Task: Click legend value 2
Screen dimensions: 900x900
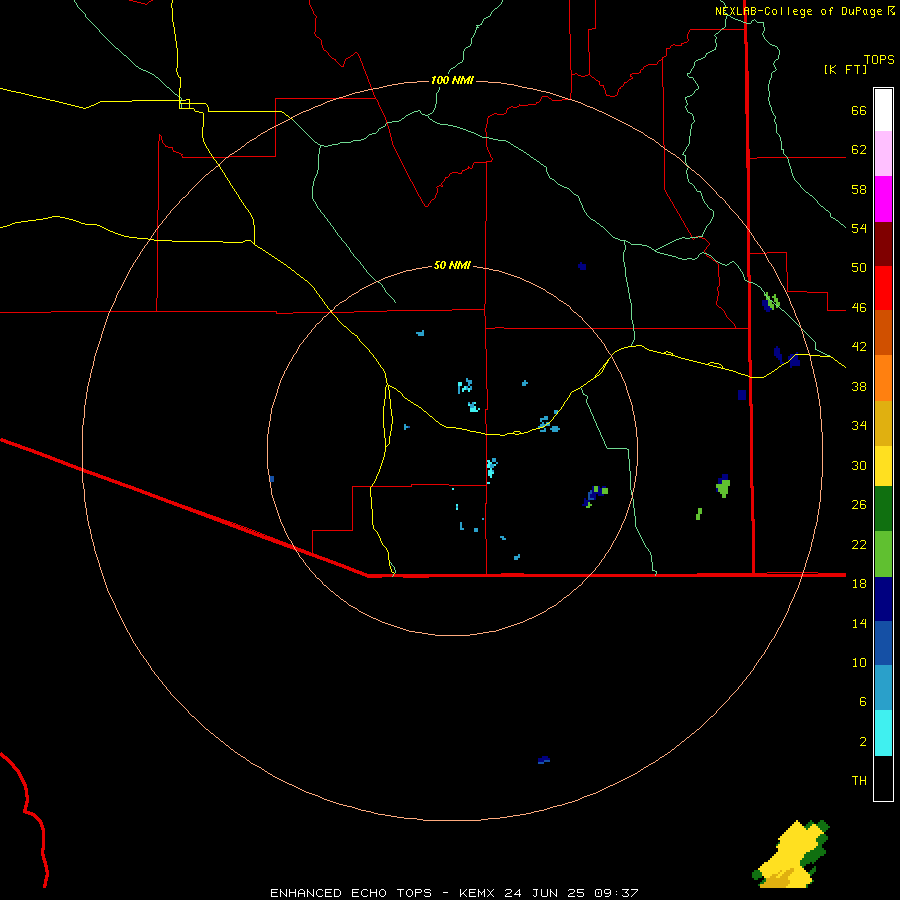Action: [x=863, y=741]
